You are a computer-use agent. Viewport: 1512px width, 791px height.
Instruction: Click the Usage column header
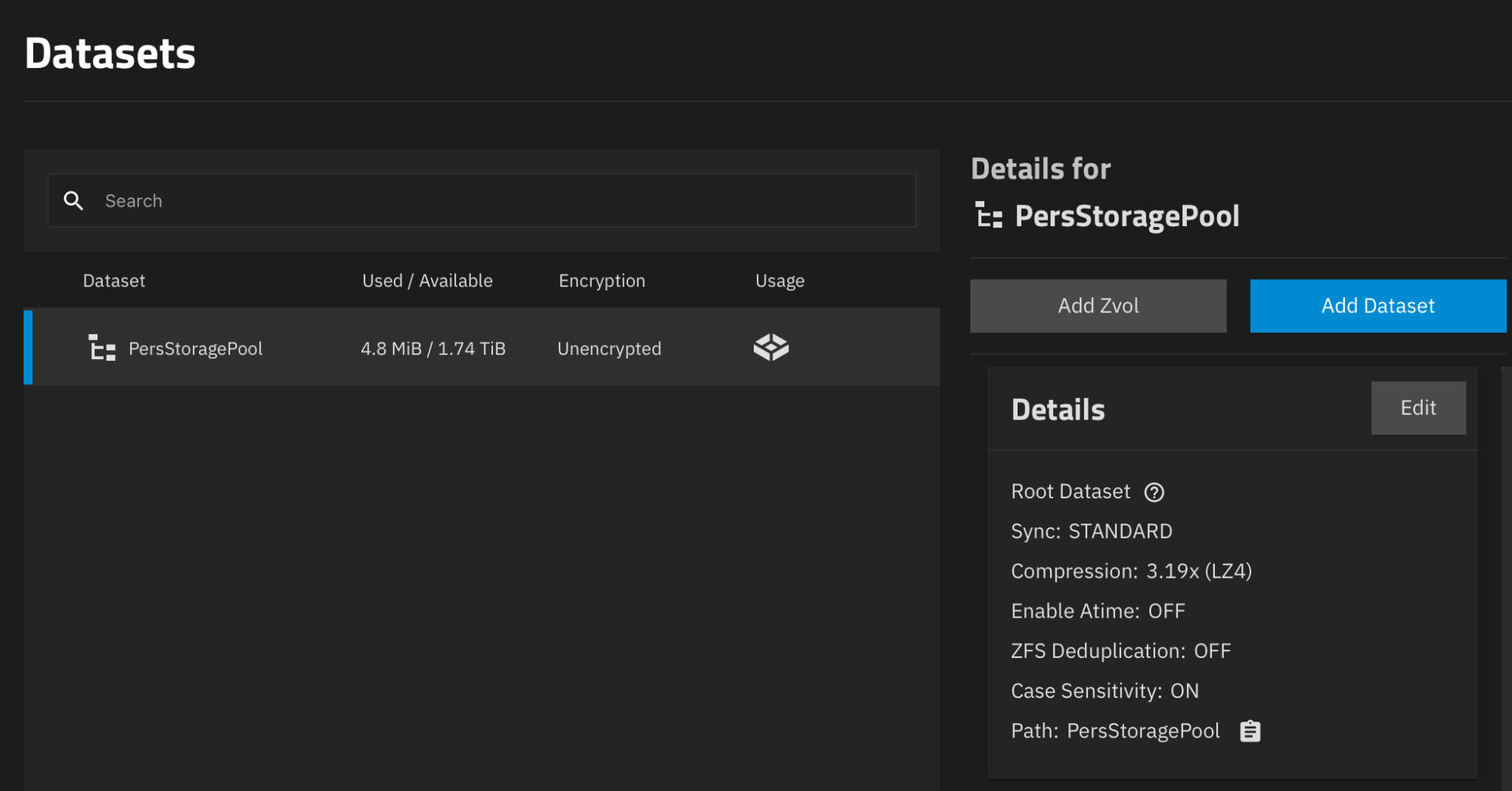pos(779,281)
